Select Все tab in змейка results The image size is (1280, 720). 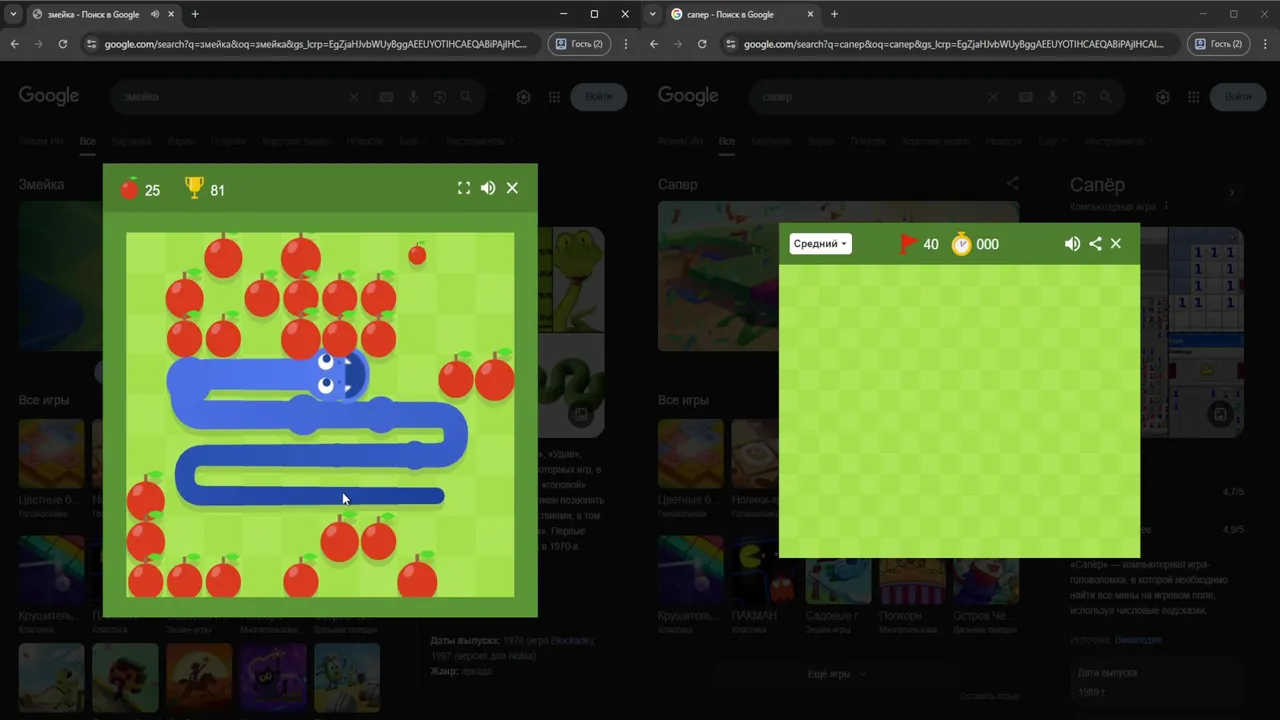click(88, 141)
